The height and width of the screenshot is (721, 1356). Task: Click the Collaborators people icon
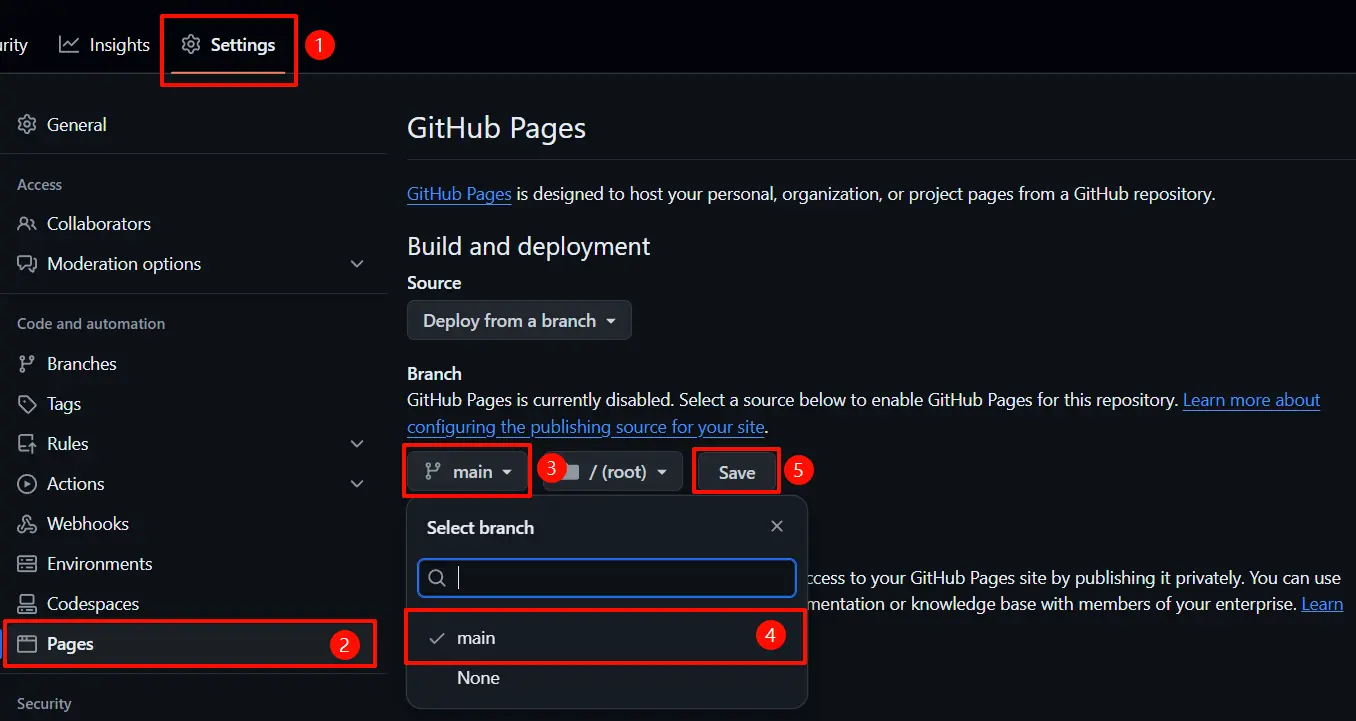pyautogui.click(x=27, y=224)
